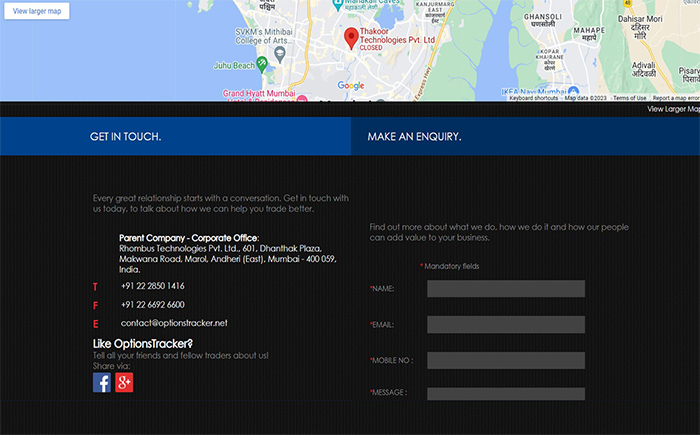The image size is (700, 435).
Task: Focus the MOBILE NO input field
Action: (x=506, y=360)
